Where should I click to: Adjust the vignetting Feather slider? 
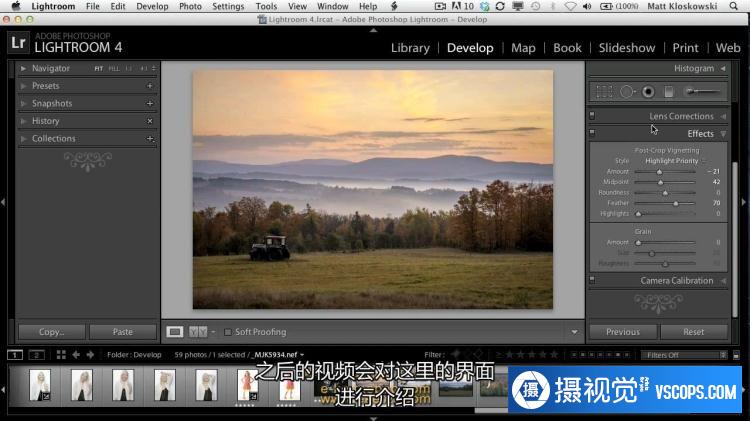coord(676,203)
